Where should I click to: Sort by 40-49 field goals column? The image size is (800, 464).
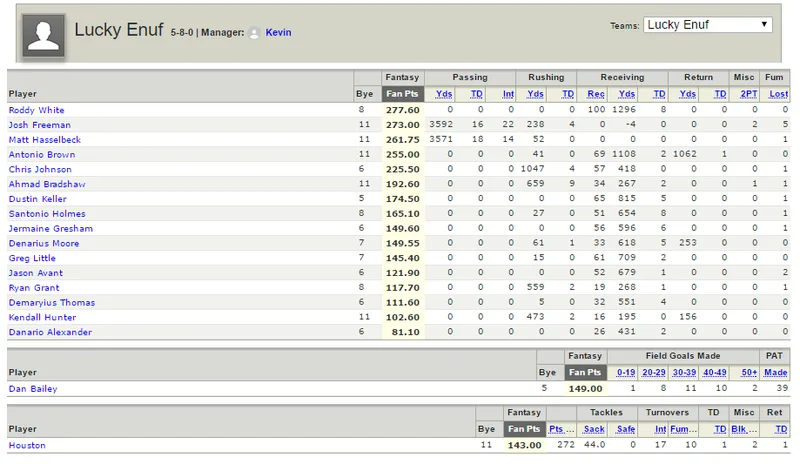715,372
